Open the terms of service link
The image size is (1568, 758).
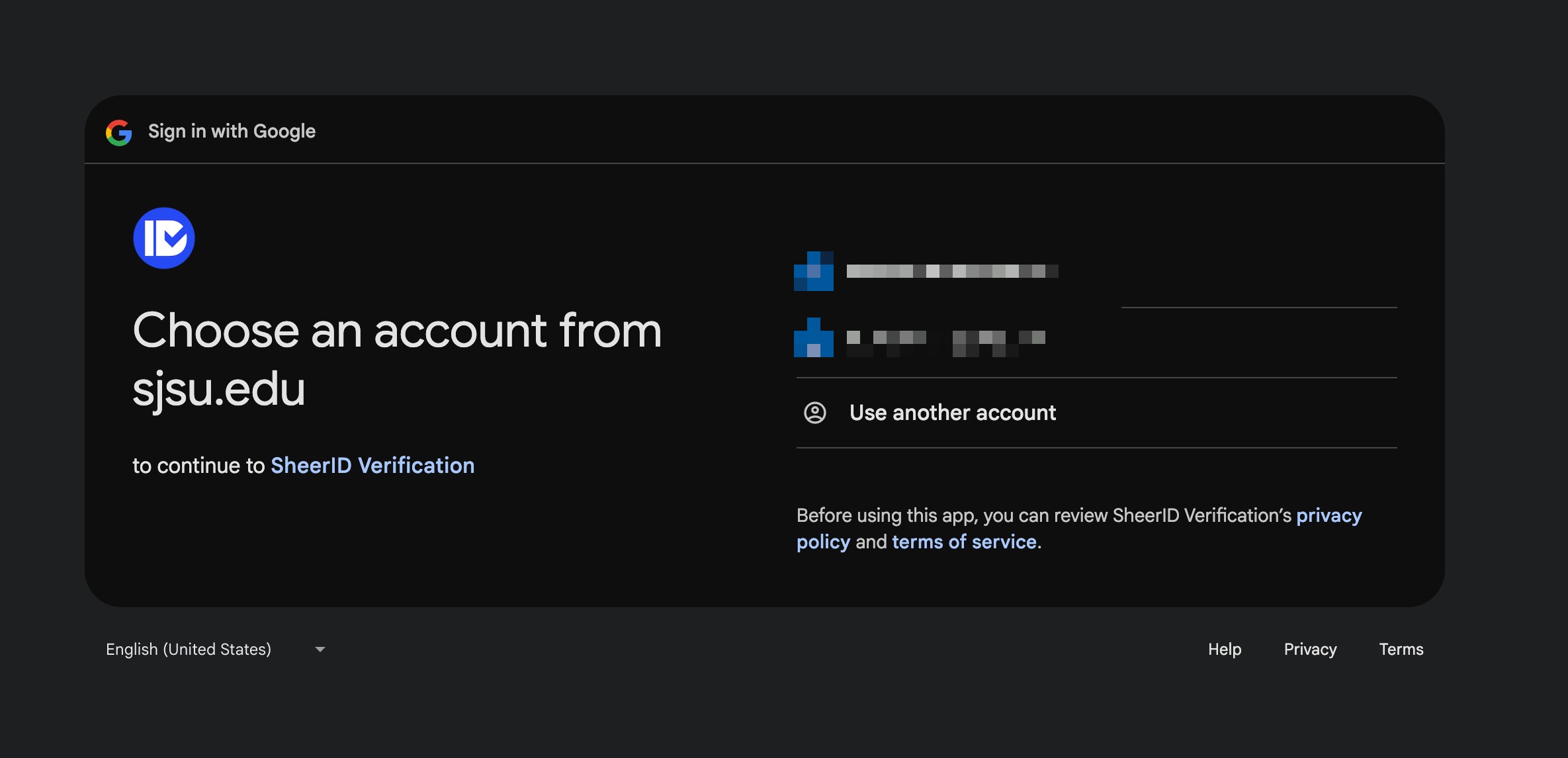pos(964,542)
